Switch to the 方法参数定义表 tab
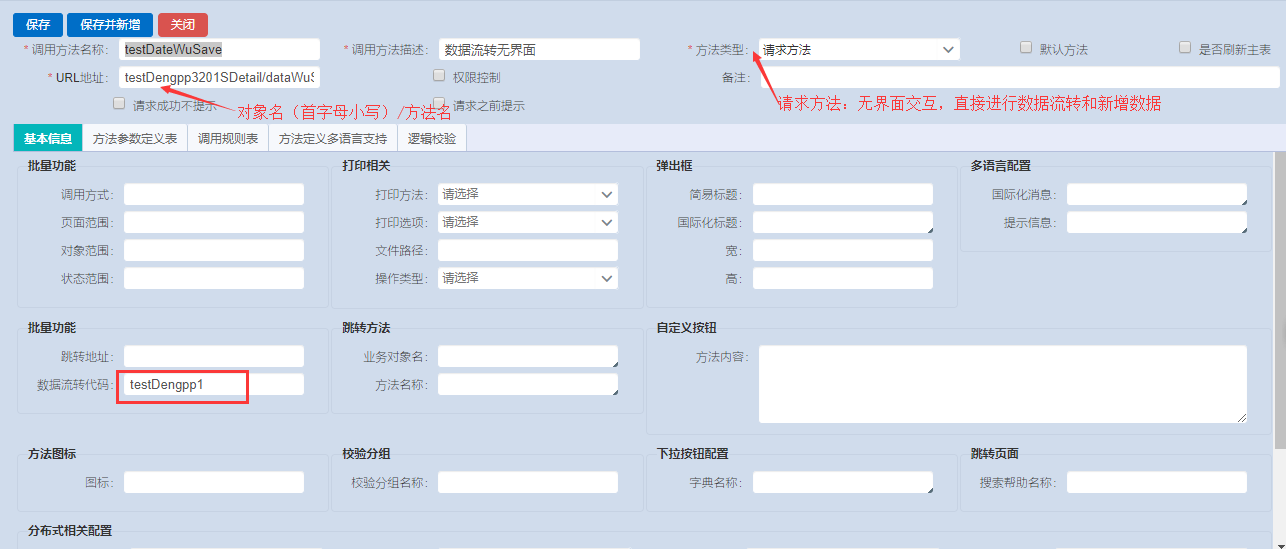This screenshot has width=1286, height=549. [x=135, y=139]
